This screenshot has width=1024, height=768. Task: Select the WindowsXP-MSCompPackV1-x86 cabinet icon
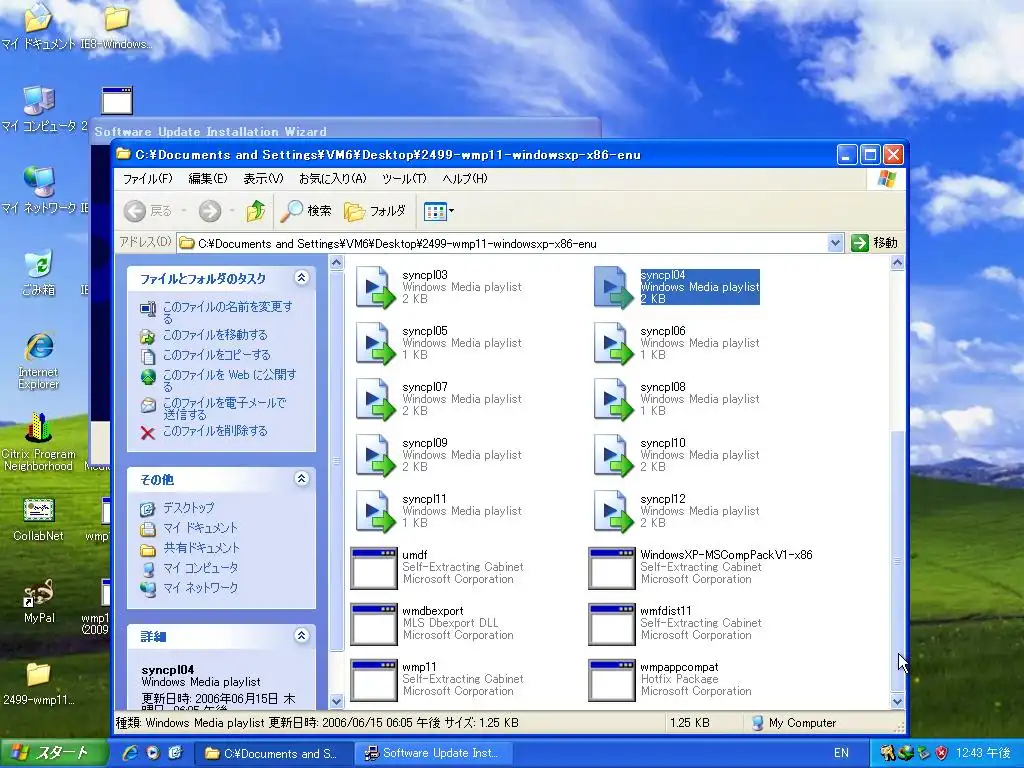point(611,568)
